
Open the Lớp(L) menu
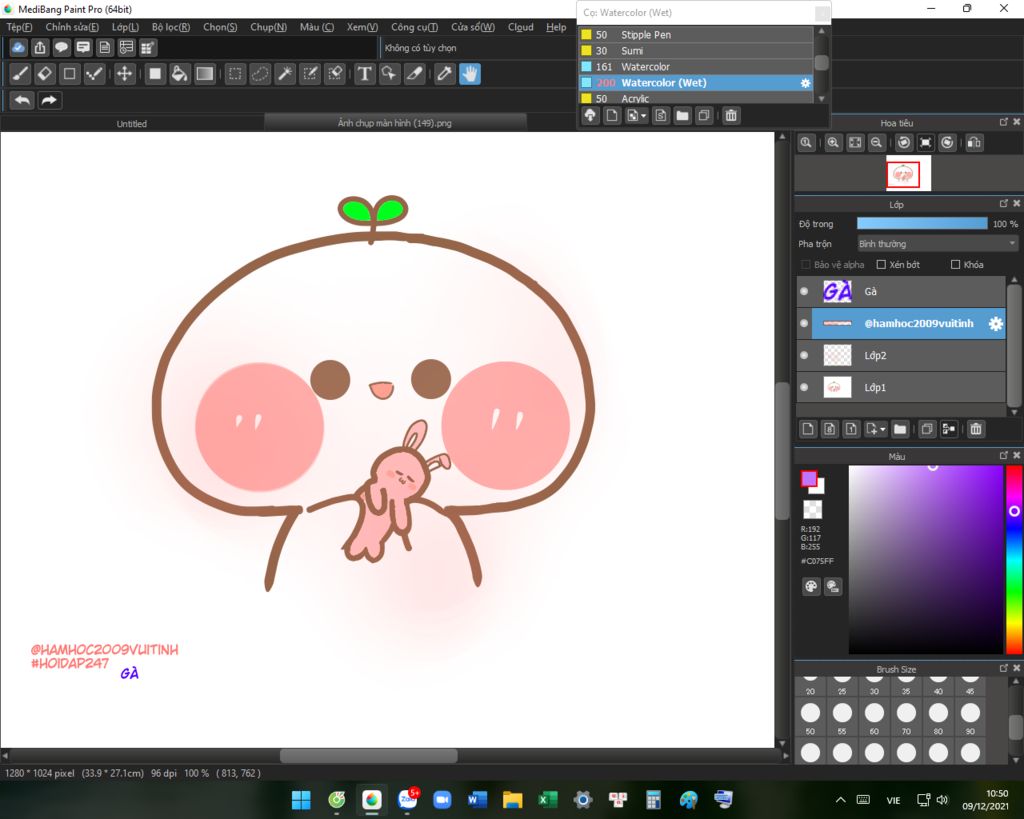click(125, 27)
